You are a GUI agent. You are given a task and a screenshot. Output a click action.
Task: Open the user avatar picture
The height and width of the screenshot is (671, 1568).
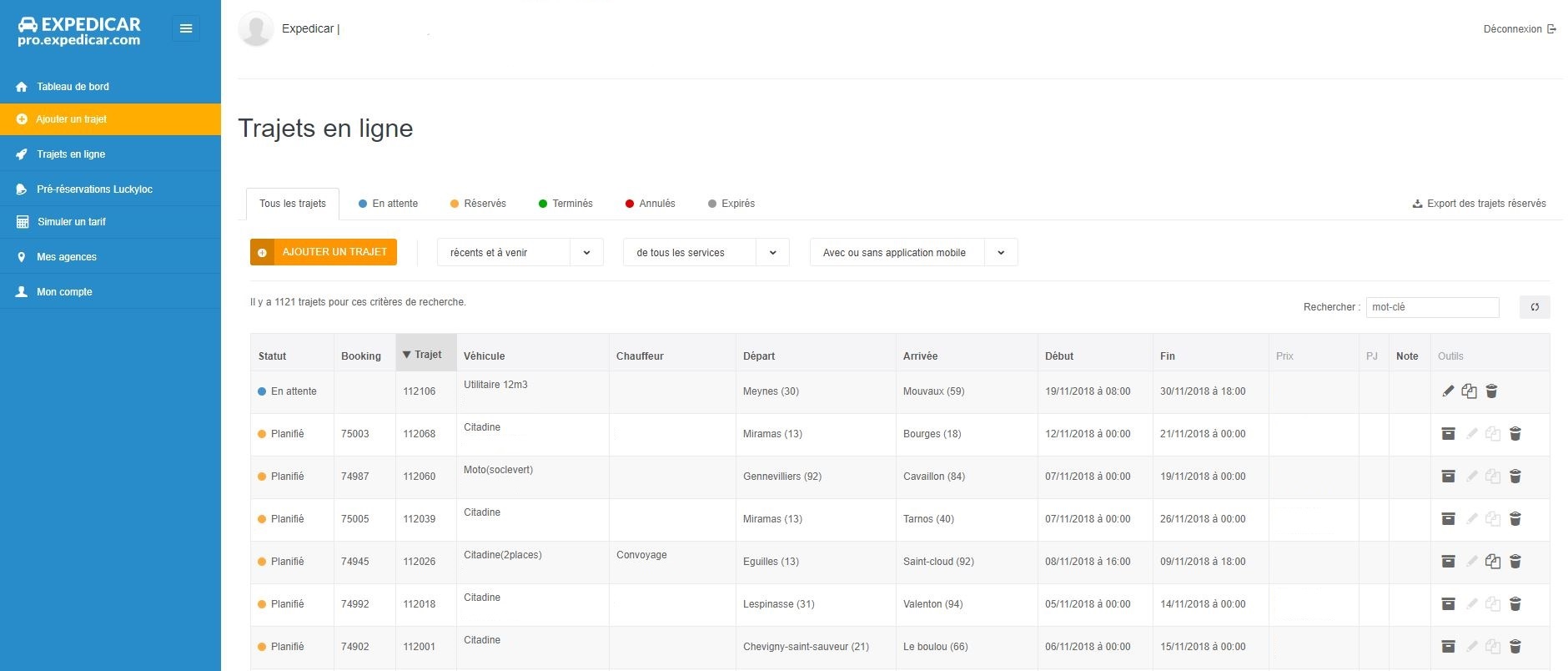[256, 28]
